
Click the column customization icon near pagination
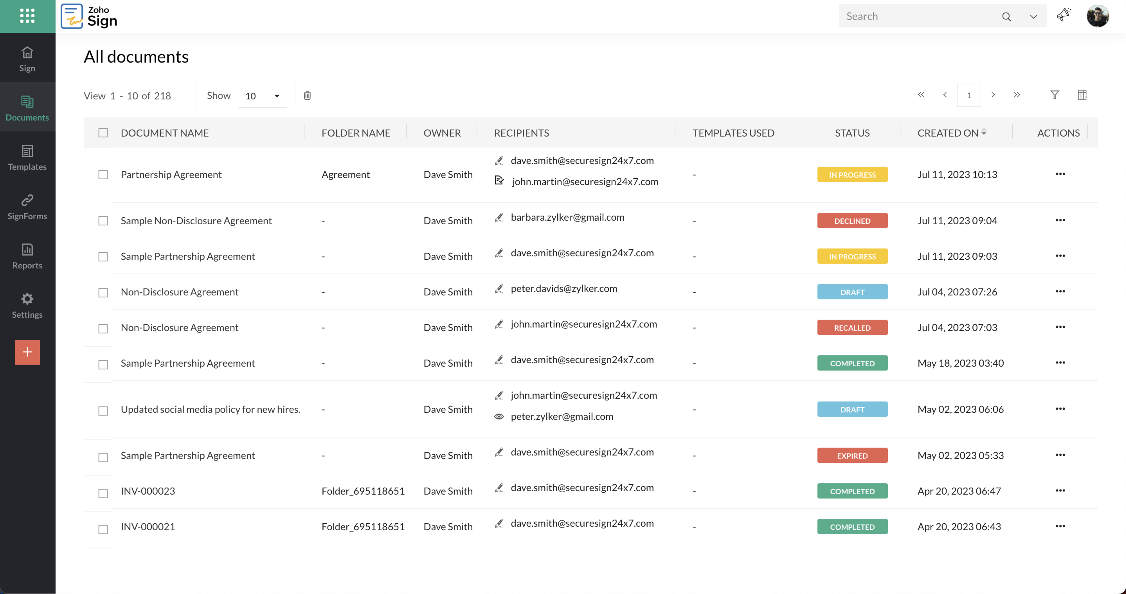[x=1082, y=94]
